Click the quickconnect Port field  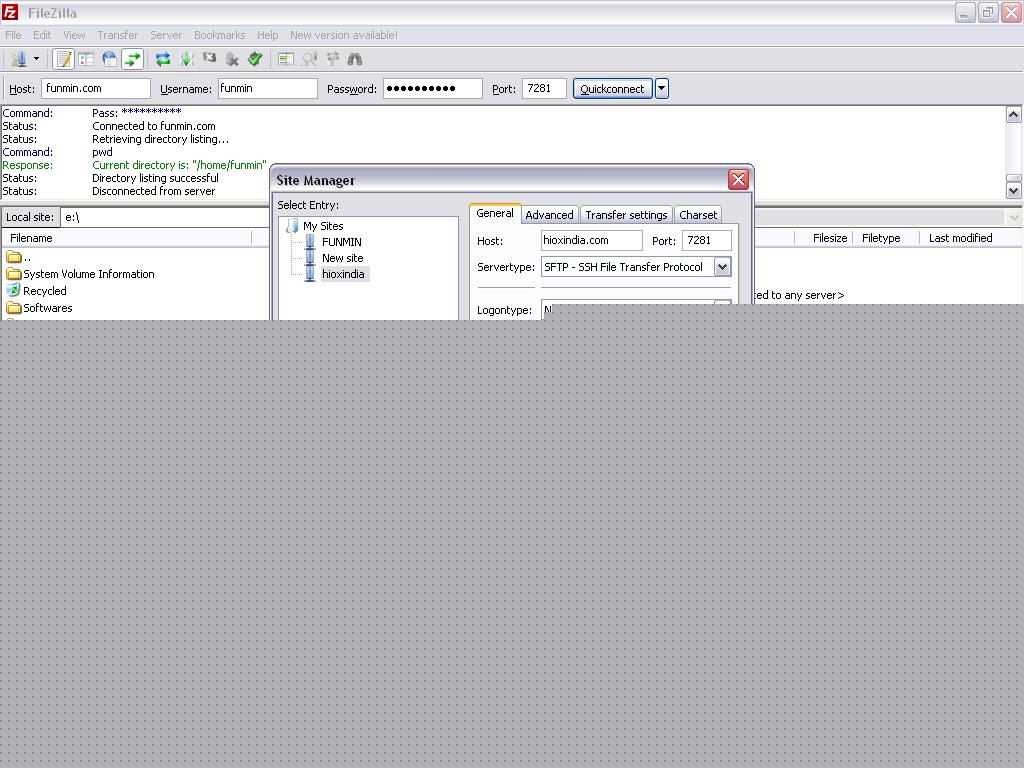tap(544, 88)
